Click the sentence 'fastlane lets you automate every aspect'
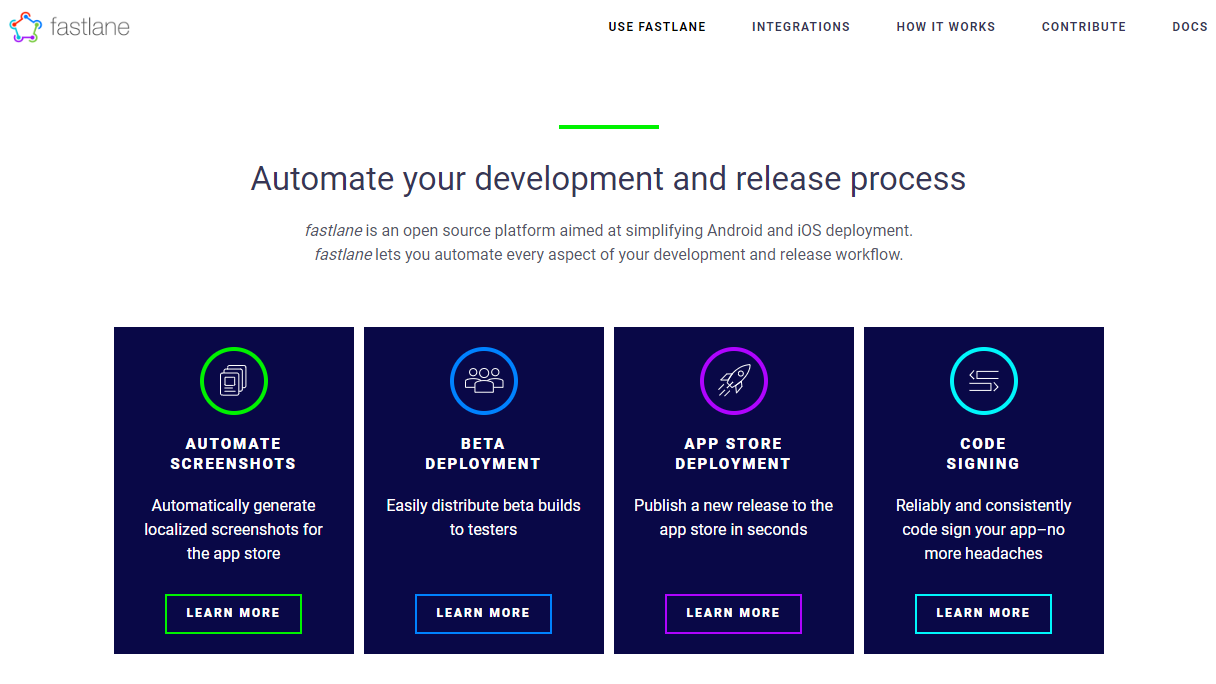 tap(608, 255)
